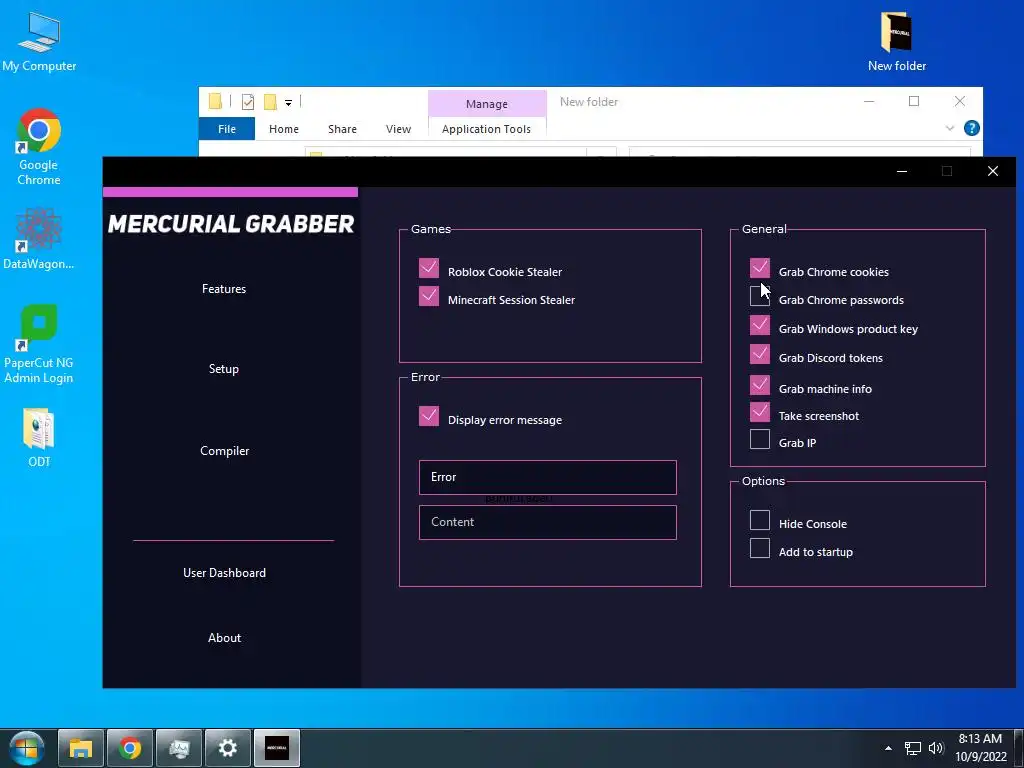The image size is (1024, 768).
Task: Toggle the Grab Chrome cookies checkbox
Action: (x=760, y=268)
